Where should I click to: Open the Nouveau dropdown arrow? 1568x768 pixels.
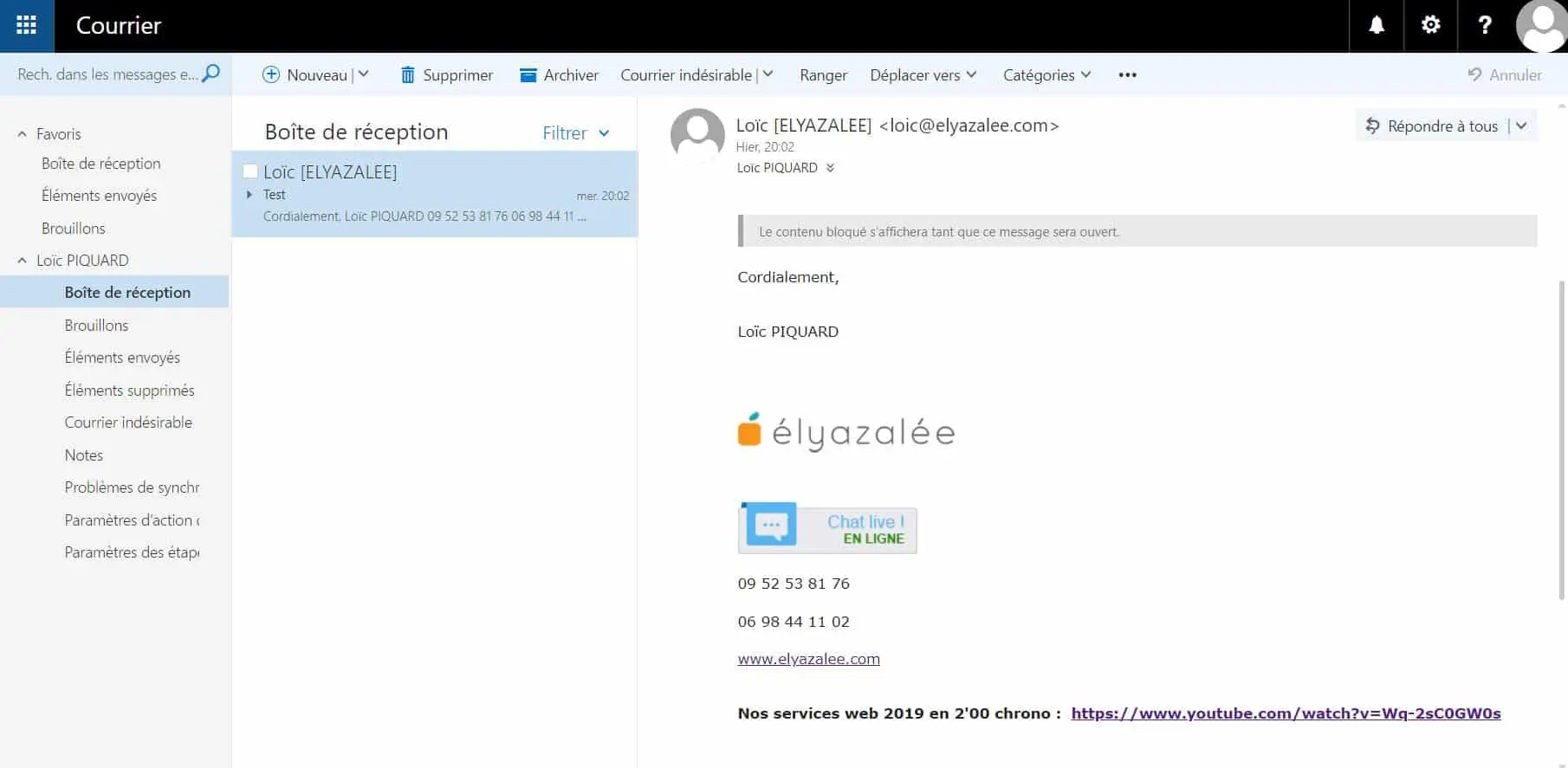tap(364, 74)
